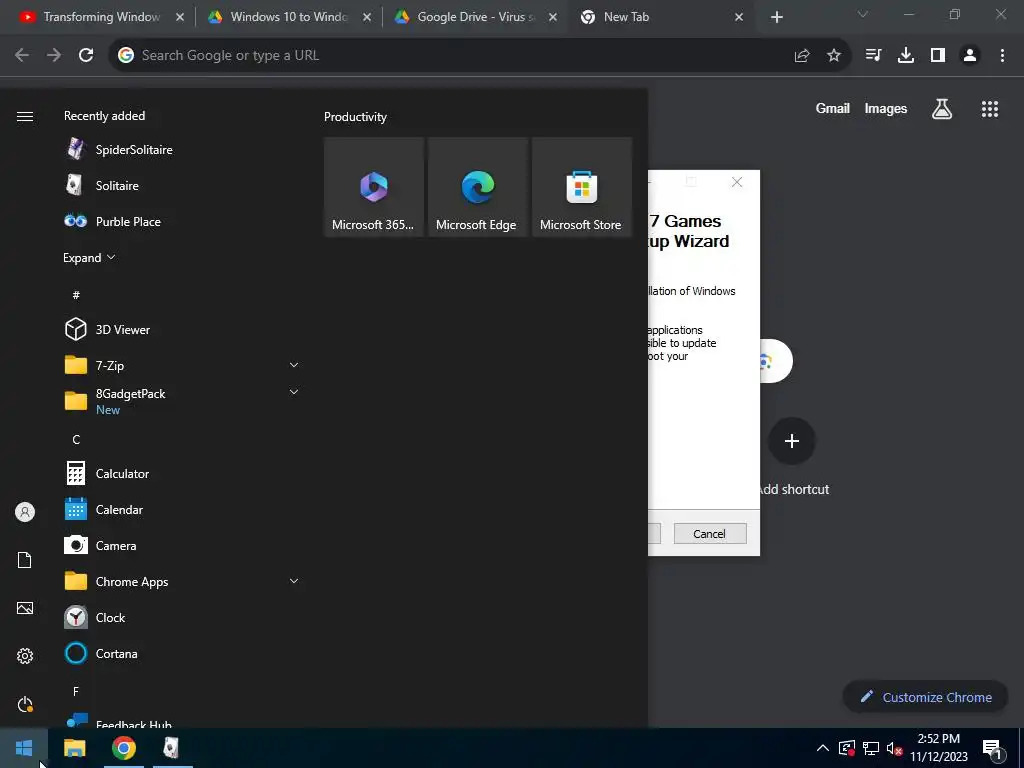Open Google apps grid
The image size is (1024, 768).
(x=990, y=109)
